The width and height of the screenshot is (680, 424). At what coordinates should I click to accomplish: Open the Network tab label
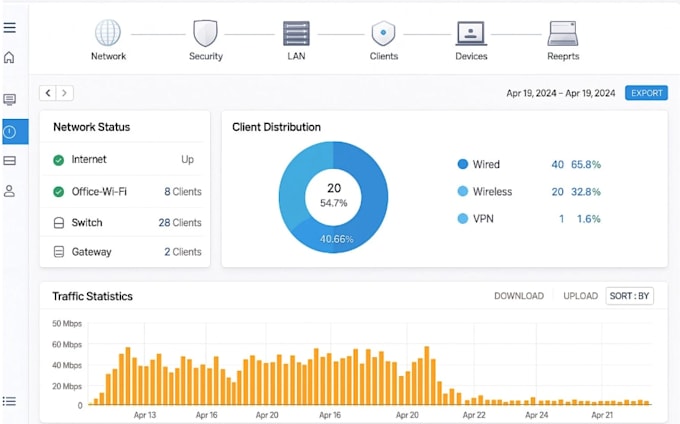click(x=108, y=56)
